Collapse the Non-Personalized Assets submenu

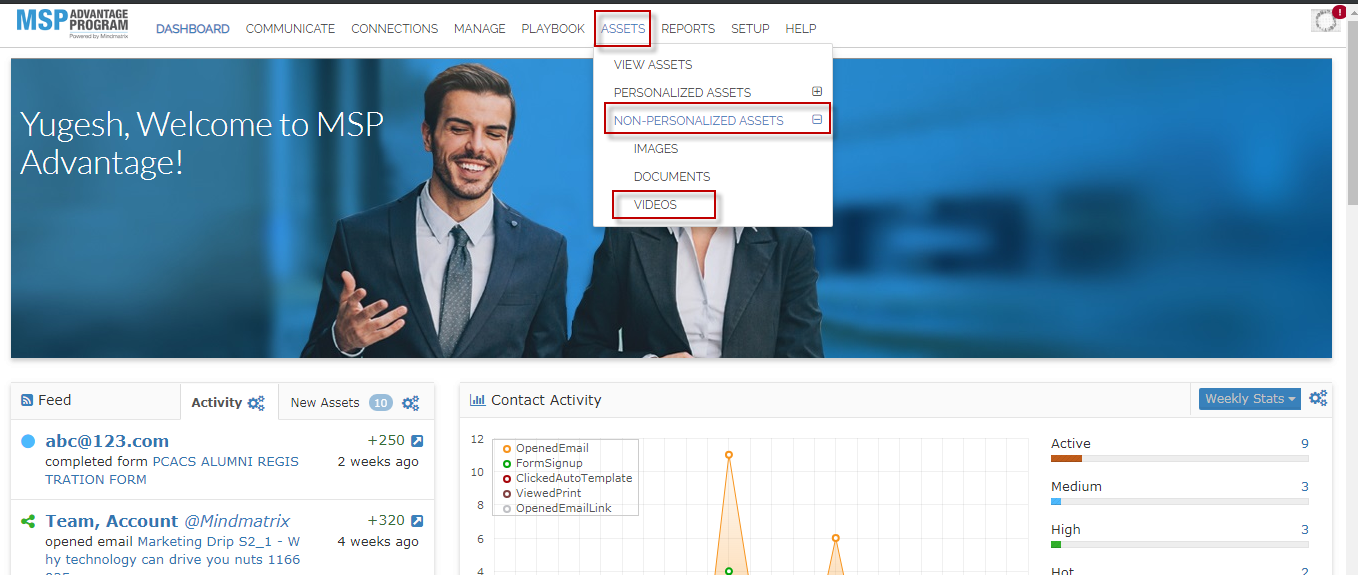pos(817,120)
